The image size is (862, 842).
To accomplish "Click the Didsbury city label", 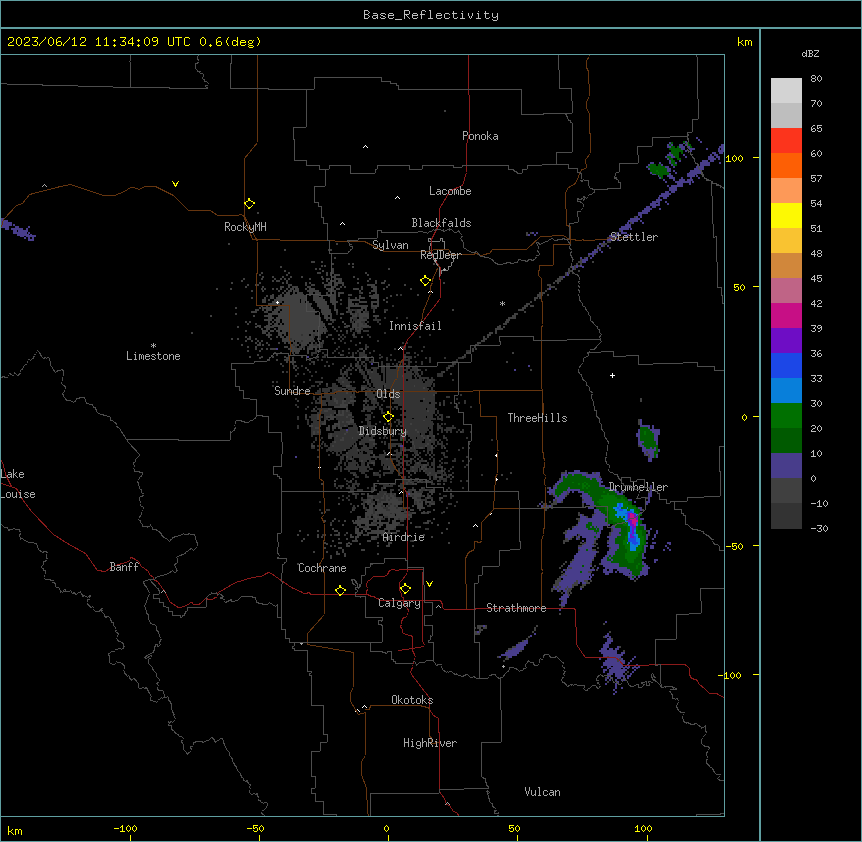I will pyautogui.click(x=383, y=431).
